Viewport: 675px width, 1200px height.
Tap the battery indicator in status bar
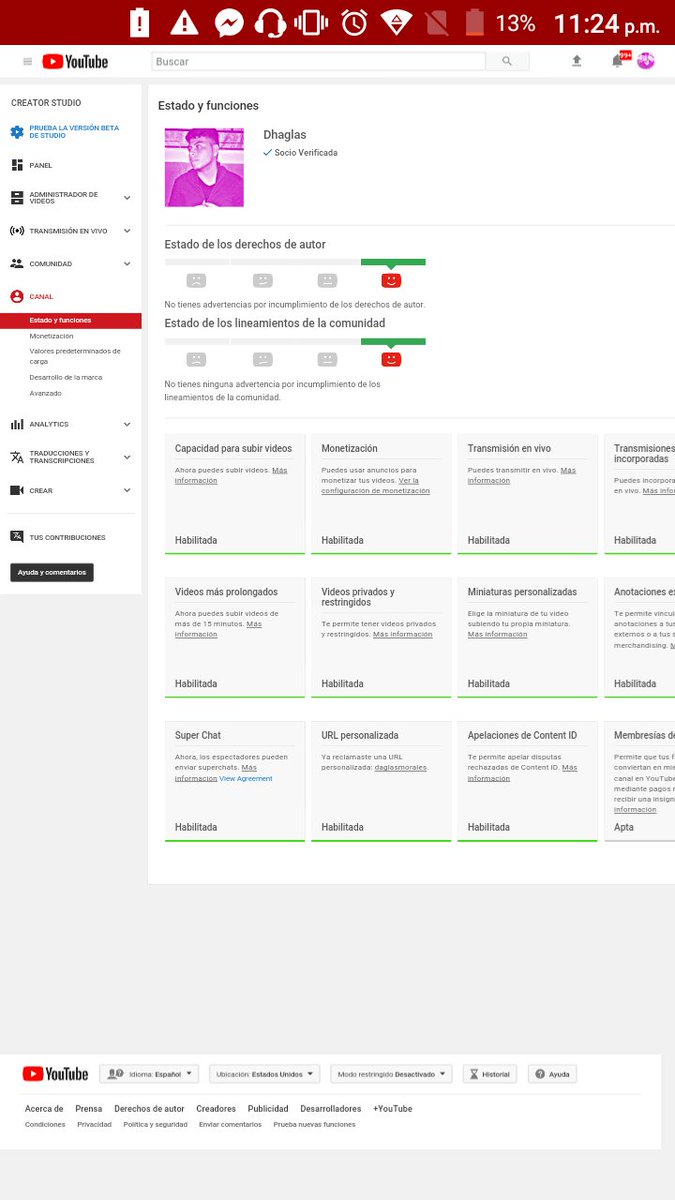click(475, 22)
